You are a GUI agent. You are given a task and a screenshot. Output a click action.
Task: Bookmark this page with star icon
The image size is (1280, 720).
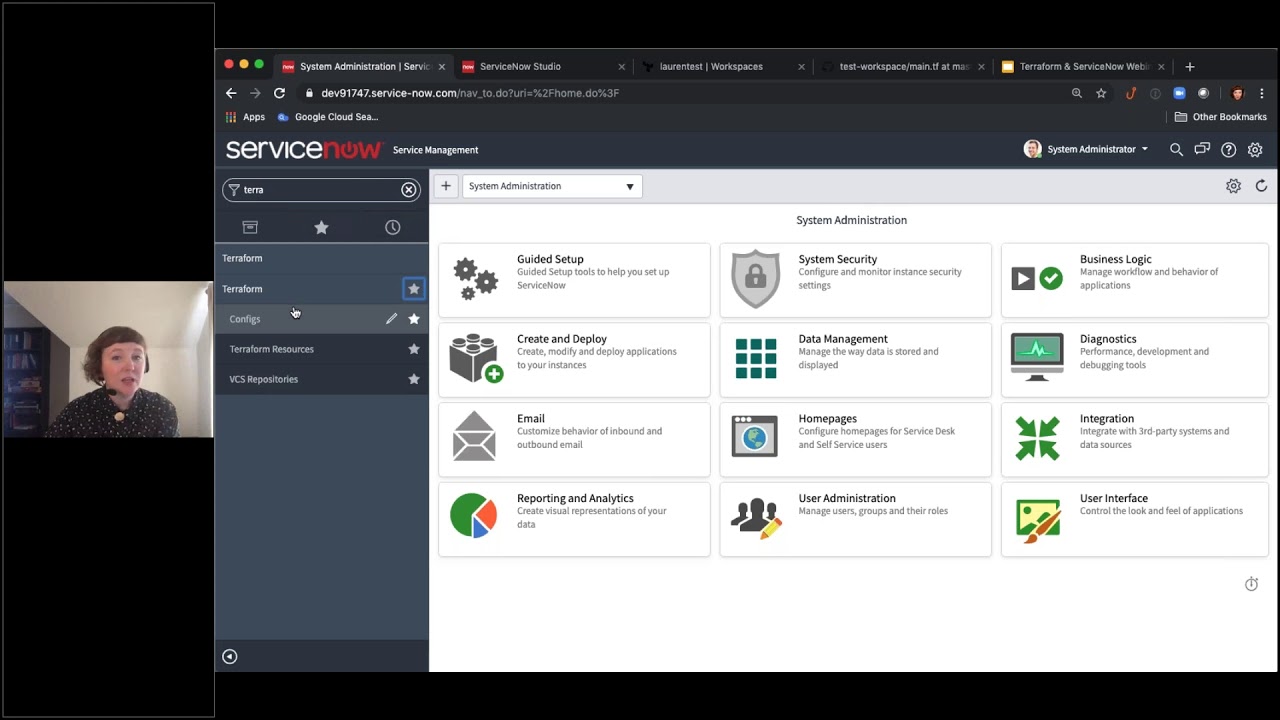pos(1101,93)
